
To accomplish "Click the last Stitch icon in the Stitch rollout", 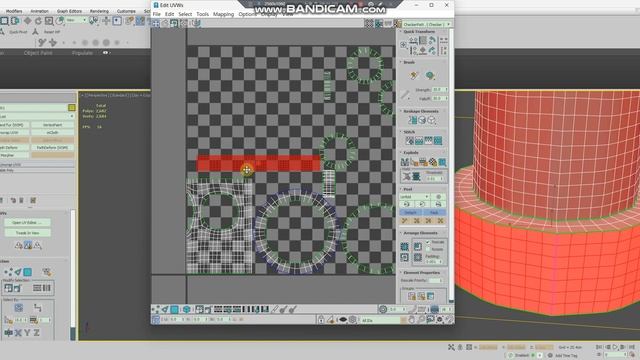I will [x=438, y=141].
